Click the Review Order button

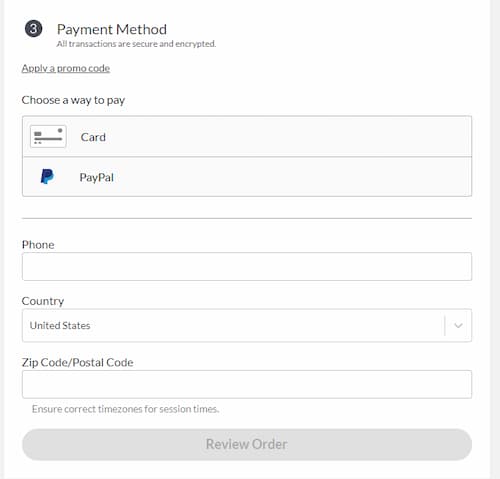tap(247, 444)
